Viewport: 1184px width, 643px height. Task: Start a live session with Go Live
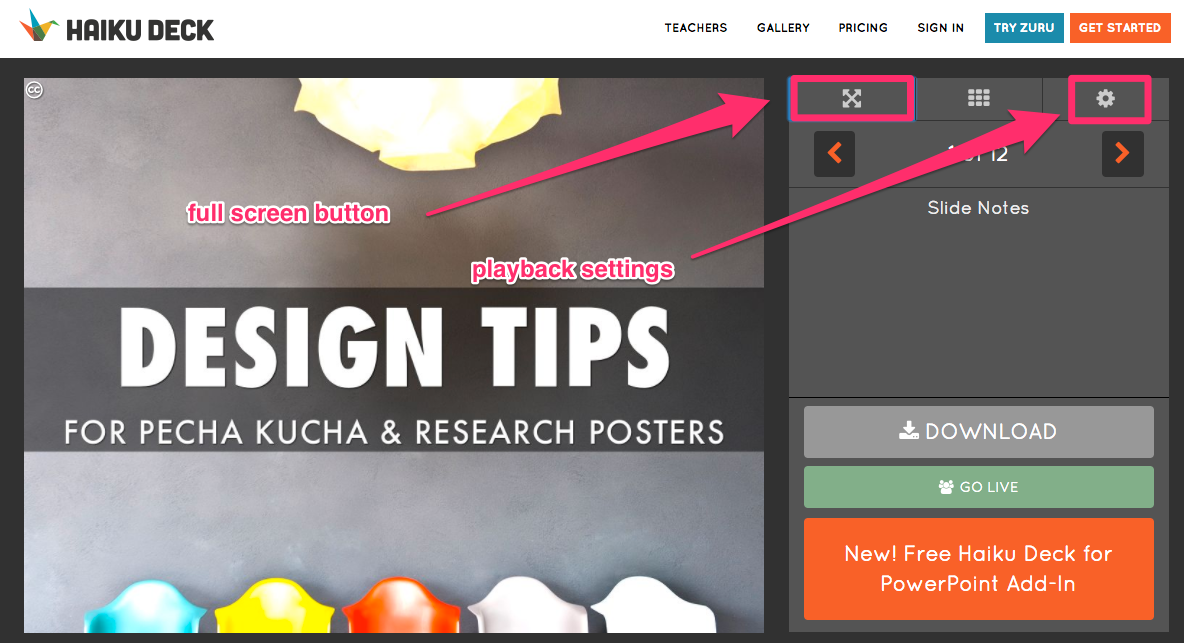click(978, 487)
